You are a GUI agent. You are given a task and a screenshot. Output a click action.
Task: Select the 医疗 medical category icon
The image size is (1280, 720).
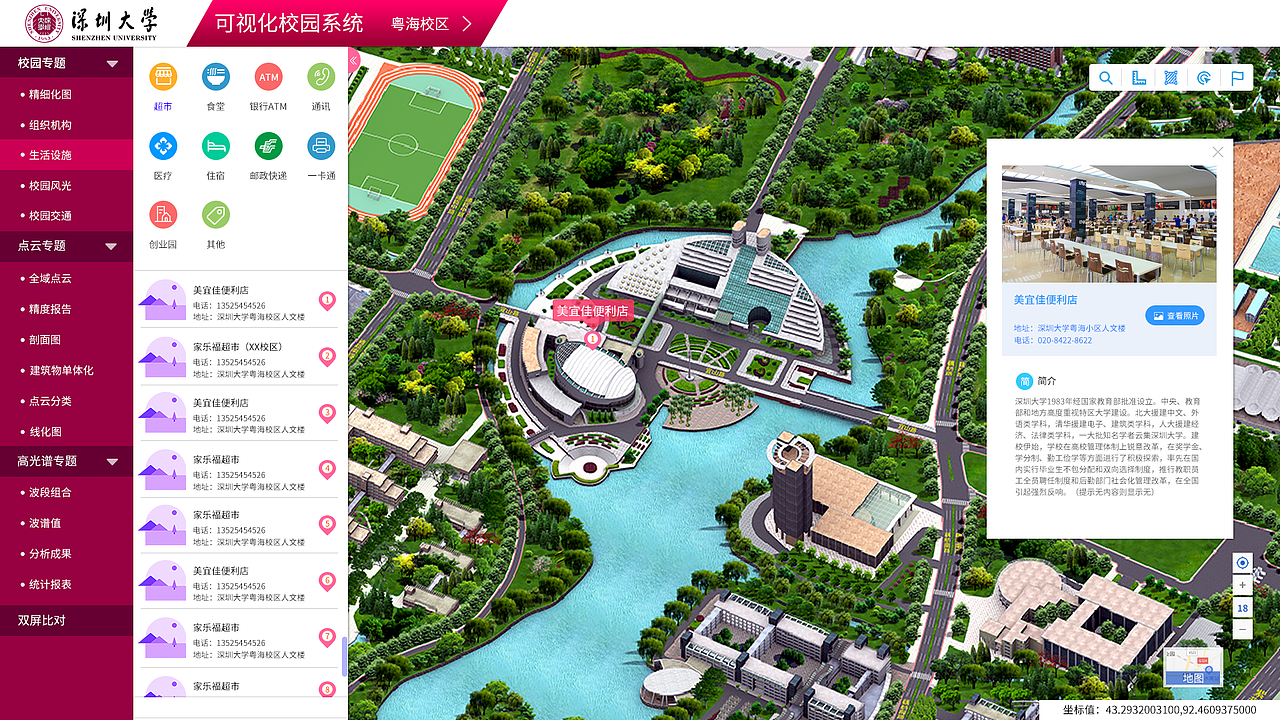(163, 146)
